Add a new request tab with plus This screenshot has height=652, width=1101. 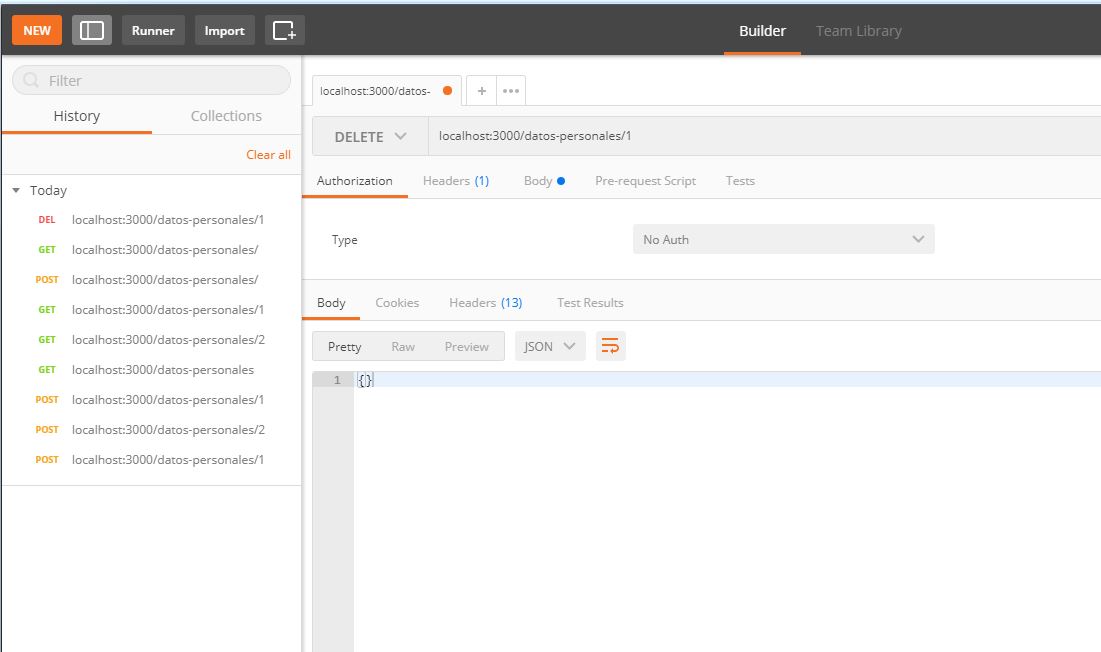(x=482, y=91)
